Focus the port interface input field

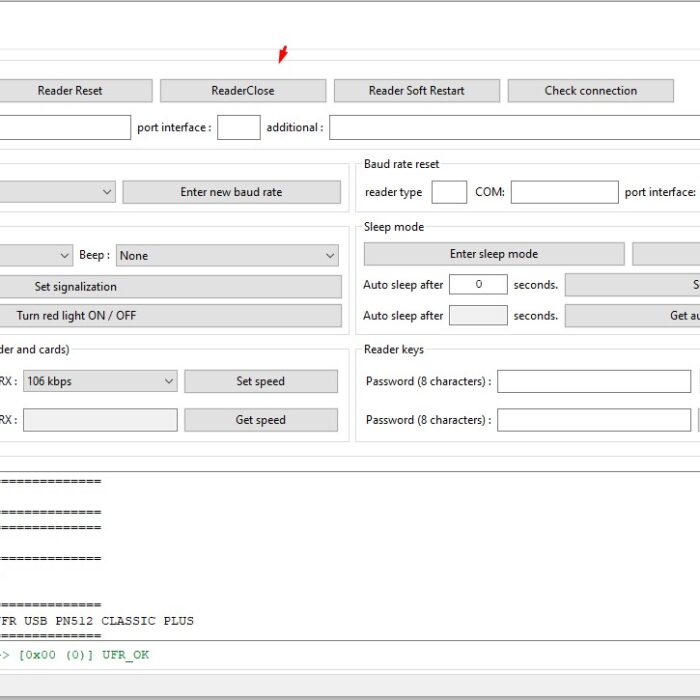[x=239, y=127]
